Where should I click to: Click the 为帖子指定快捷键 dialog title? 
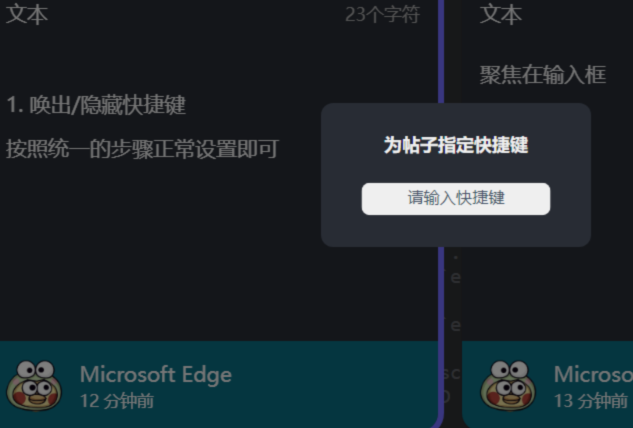(x=456, y=145)
